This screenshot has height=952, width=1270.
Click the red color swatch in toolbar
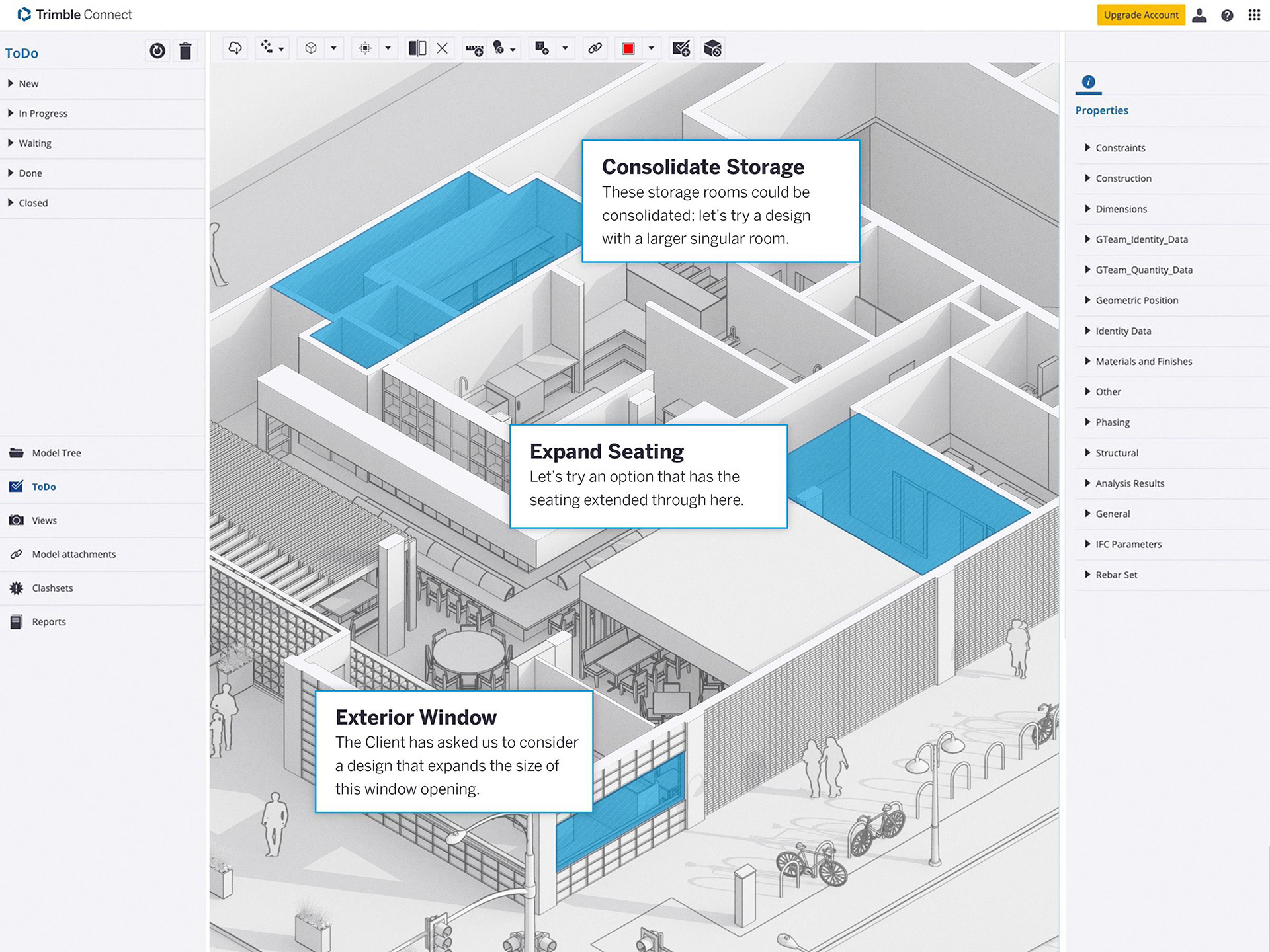click(x=628, y=48)
